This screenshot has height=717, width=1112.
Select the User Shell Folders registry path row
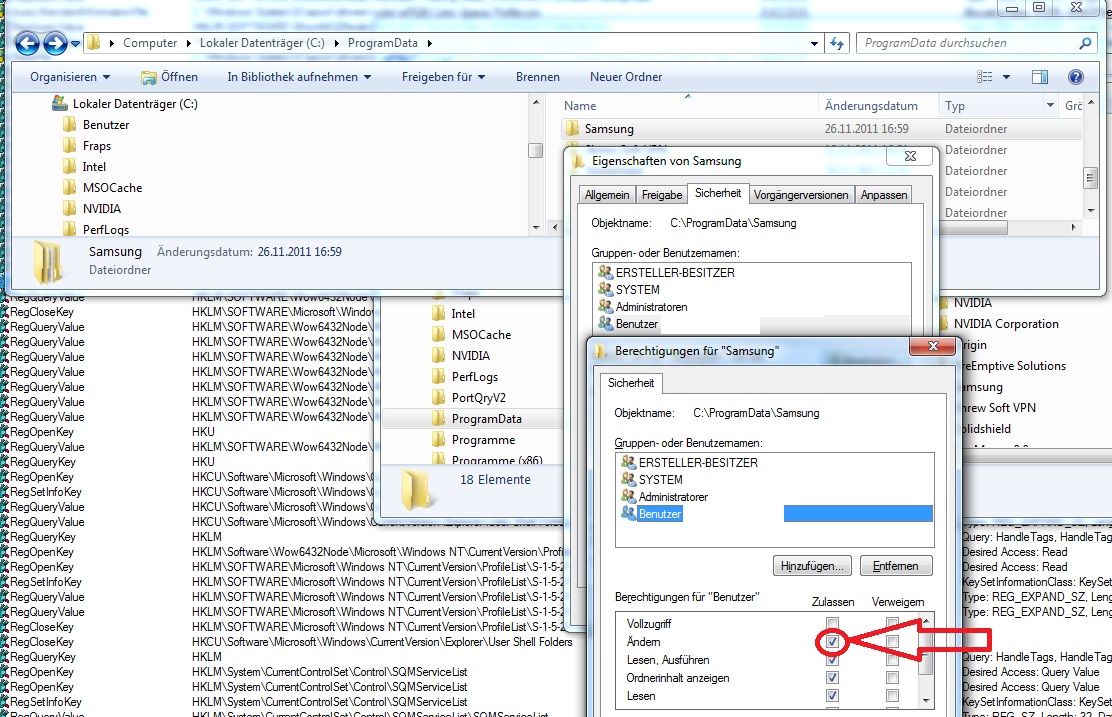click(382, 642)
